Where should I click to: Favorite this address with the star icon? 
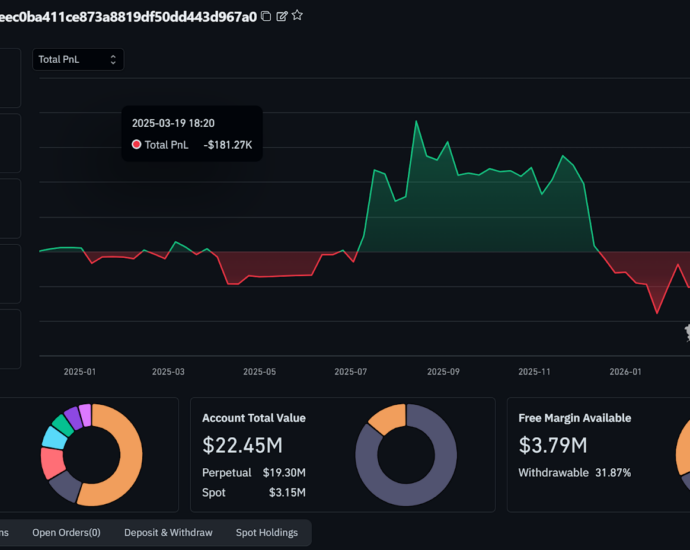pyautogui.click(x=297, y=16)
